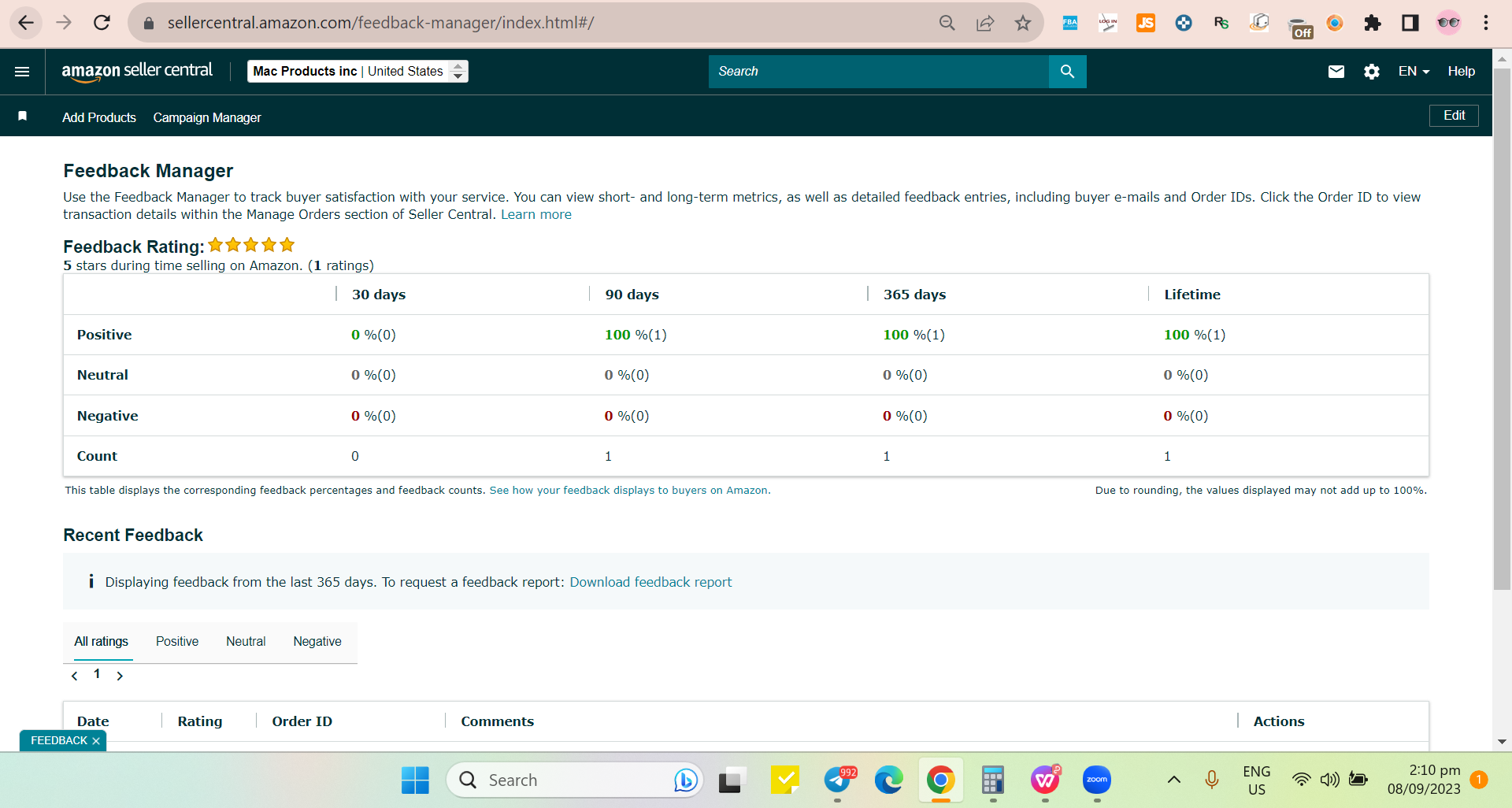The image size is (1512, 808).
Task: Open the settings gear in Seller Central
Action: (1371, 72)
